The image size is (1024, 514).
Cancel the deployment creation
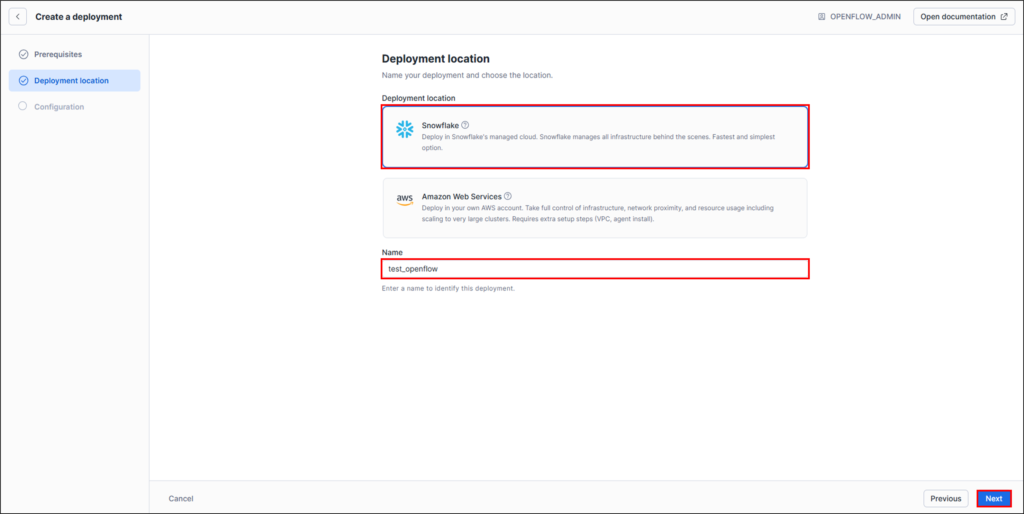point(181,498)
